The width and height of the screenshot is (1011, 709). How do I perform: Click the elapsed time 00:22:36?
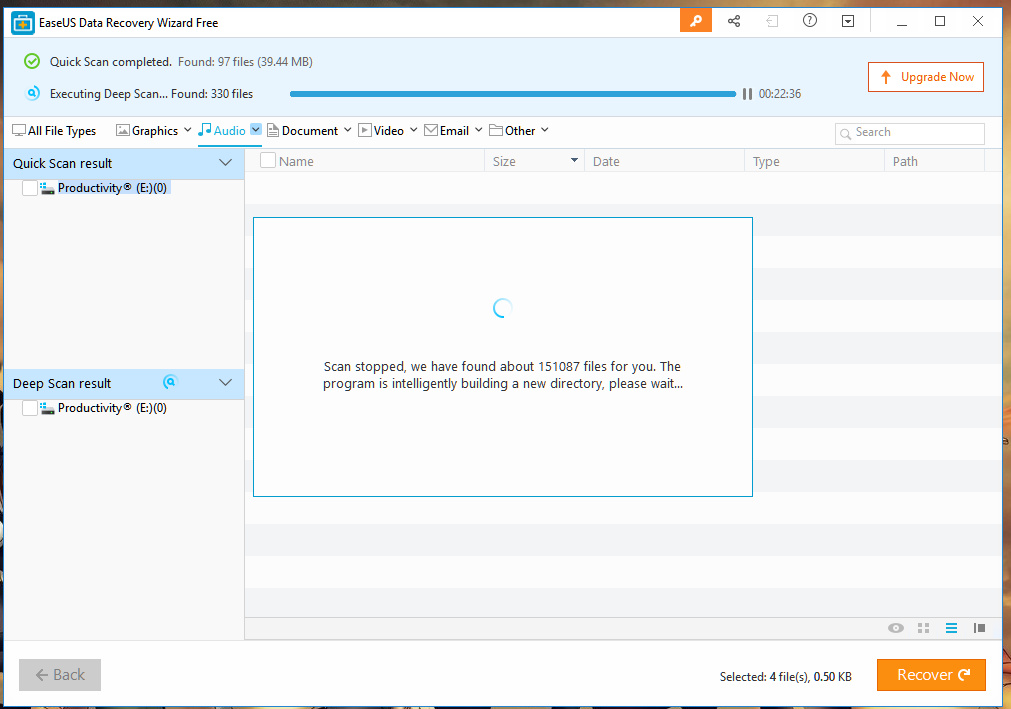[x=780, y=94]
